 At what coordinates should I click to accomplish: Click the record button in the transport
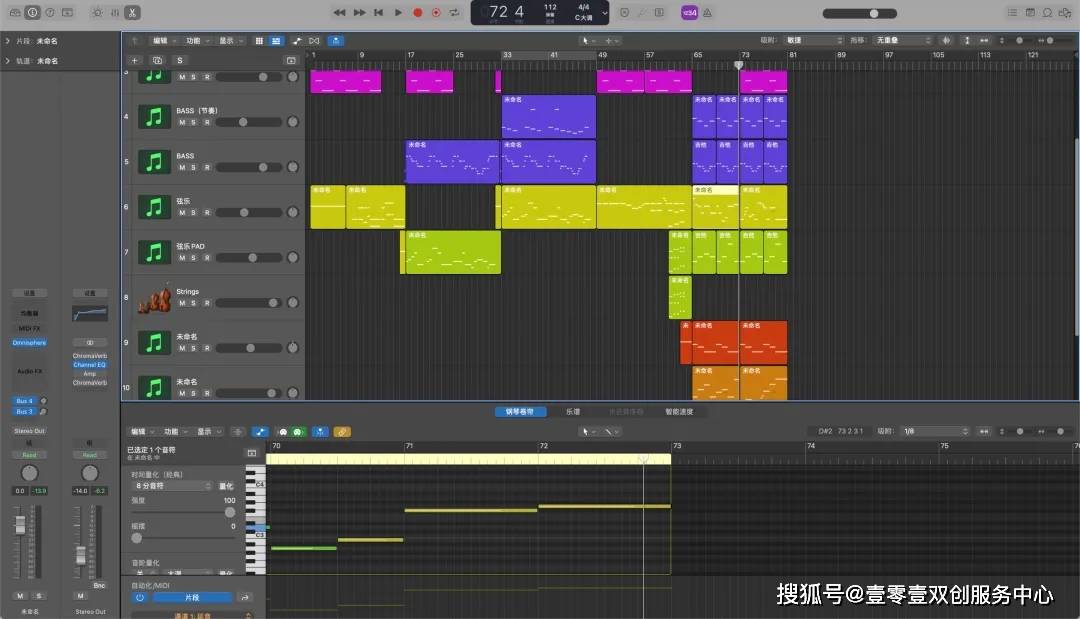tap(418, 13)
